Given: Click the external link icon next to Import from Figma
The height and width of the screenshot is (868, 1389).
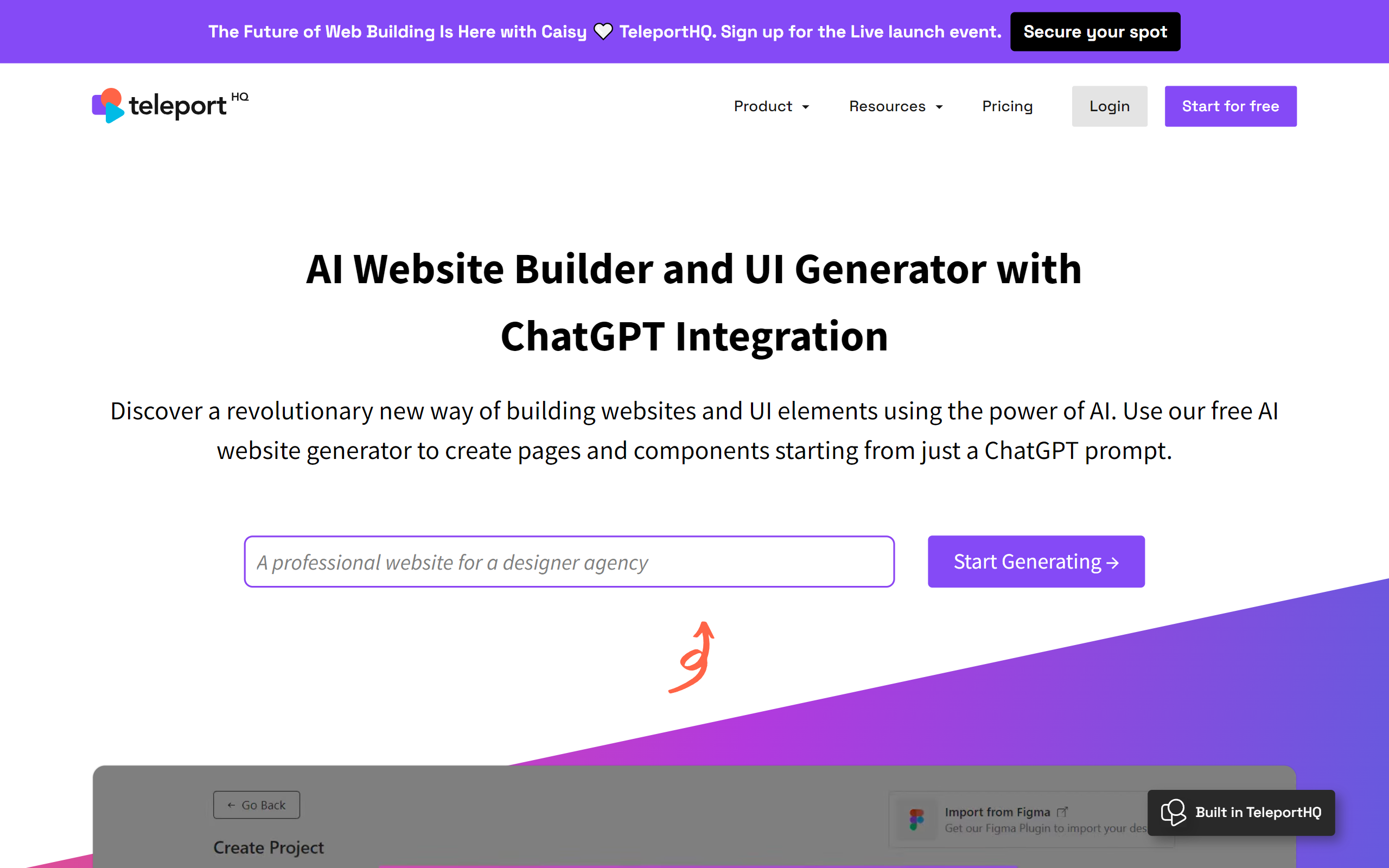Looking at the screenshot, I should tap(1064, 808).
